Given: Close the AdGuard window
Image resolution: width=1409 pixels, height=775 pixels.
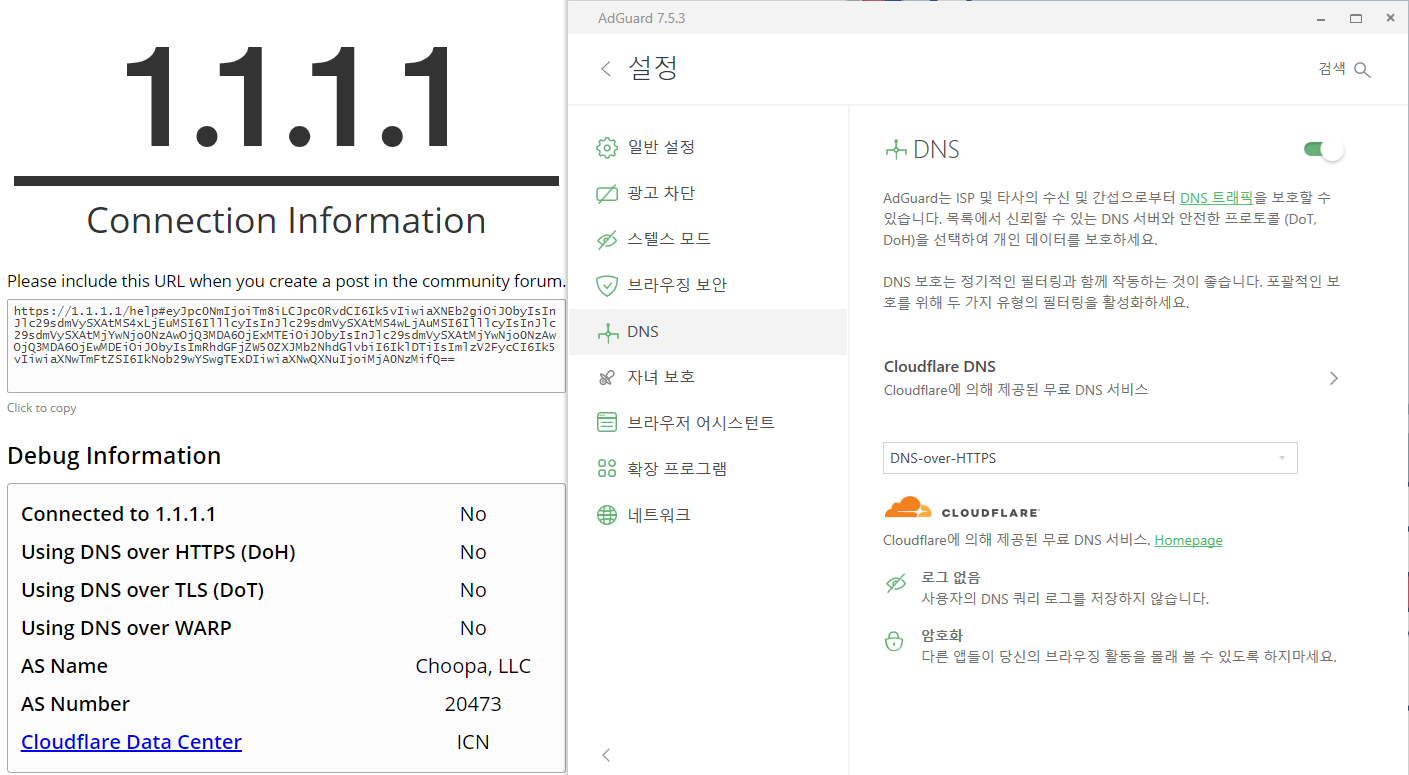Looking at the screenshot, I should (x=1391, y=18).
